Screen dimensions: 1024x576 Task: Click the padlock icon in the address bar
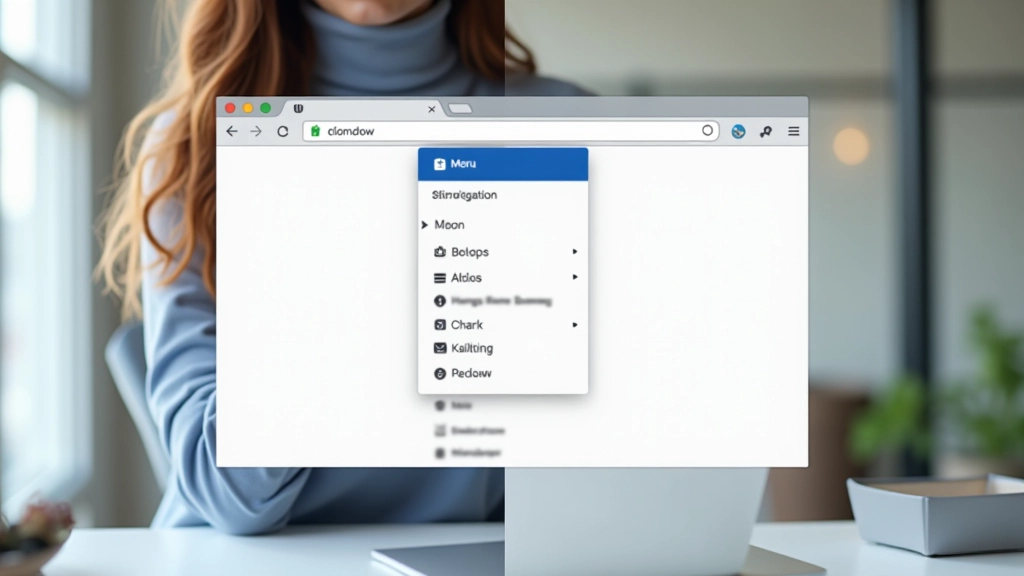tap(313, 131)
